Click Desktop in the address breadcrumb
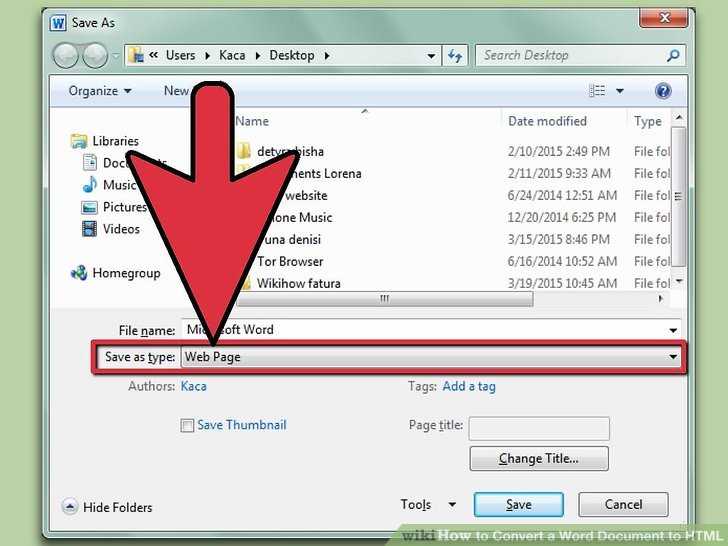Viewport: 728px width, 546px height. tap(292, 56)
